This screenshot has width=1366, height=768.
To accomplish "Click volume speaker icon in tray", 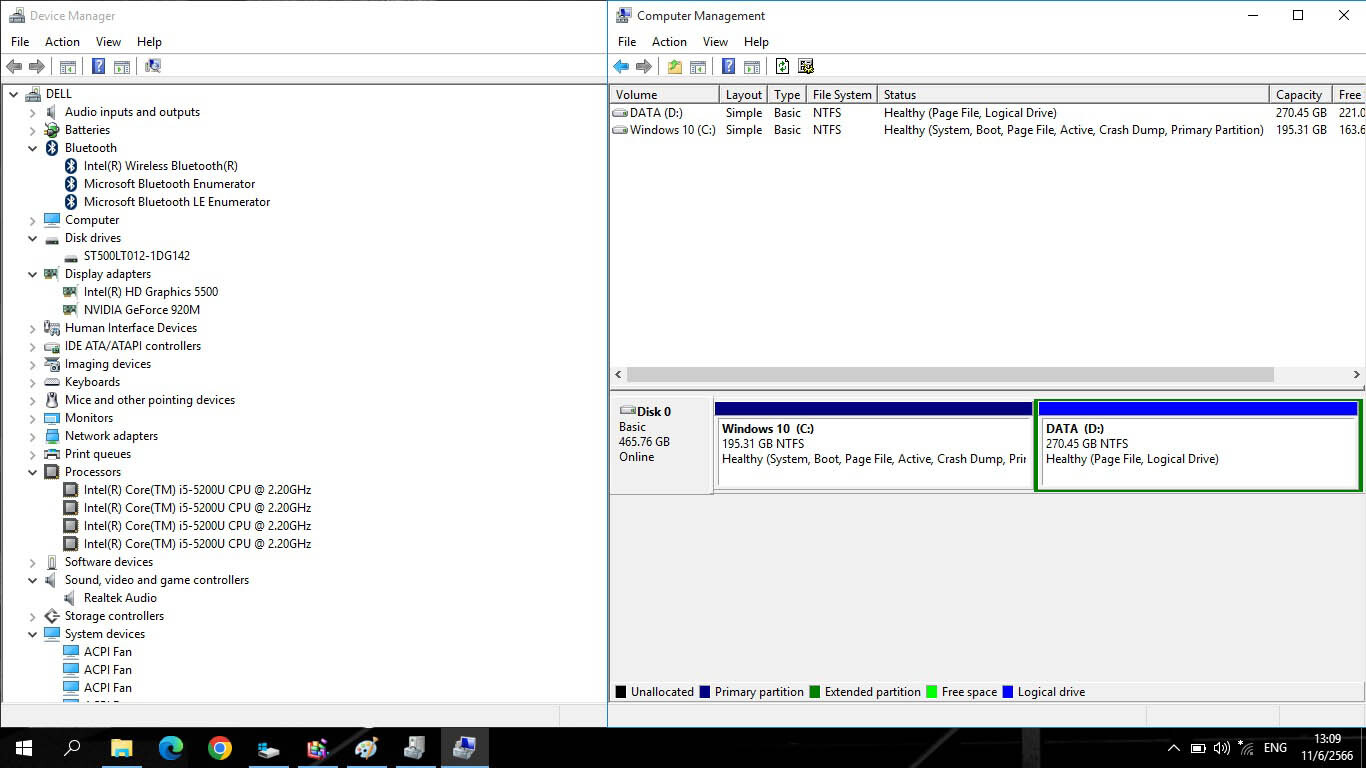I will point(1221,748).
